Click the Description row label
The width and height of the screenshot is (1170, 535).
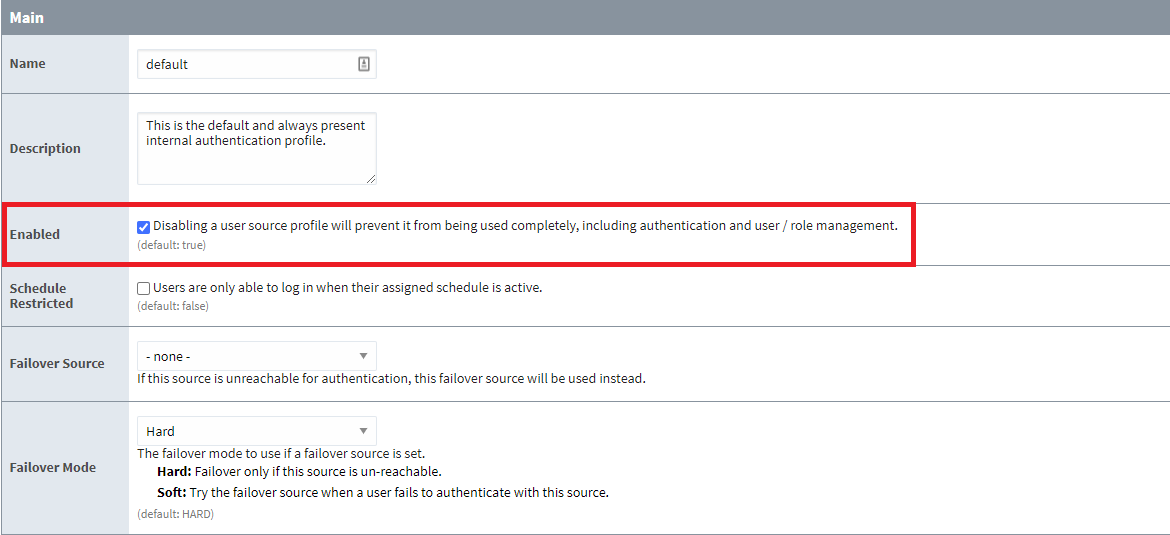tap(45, 148)
